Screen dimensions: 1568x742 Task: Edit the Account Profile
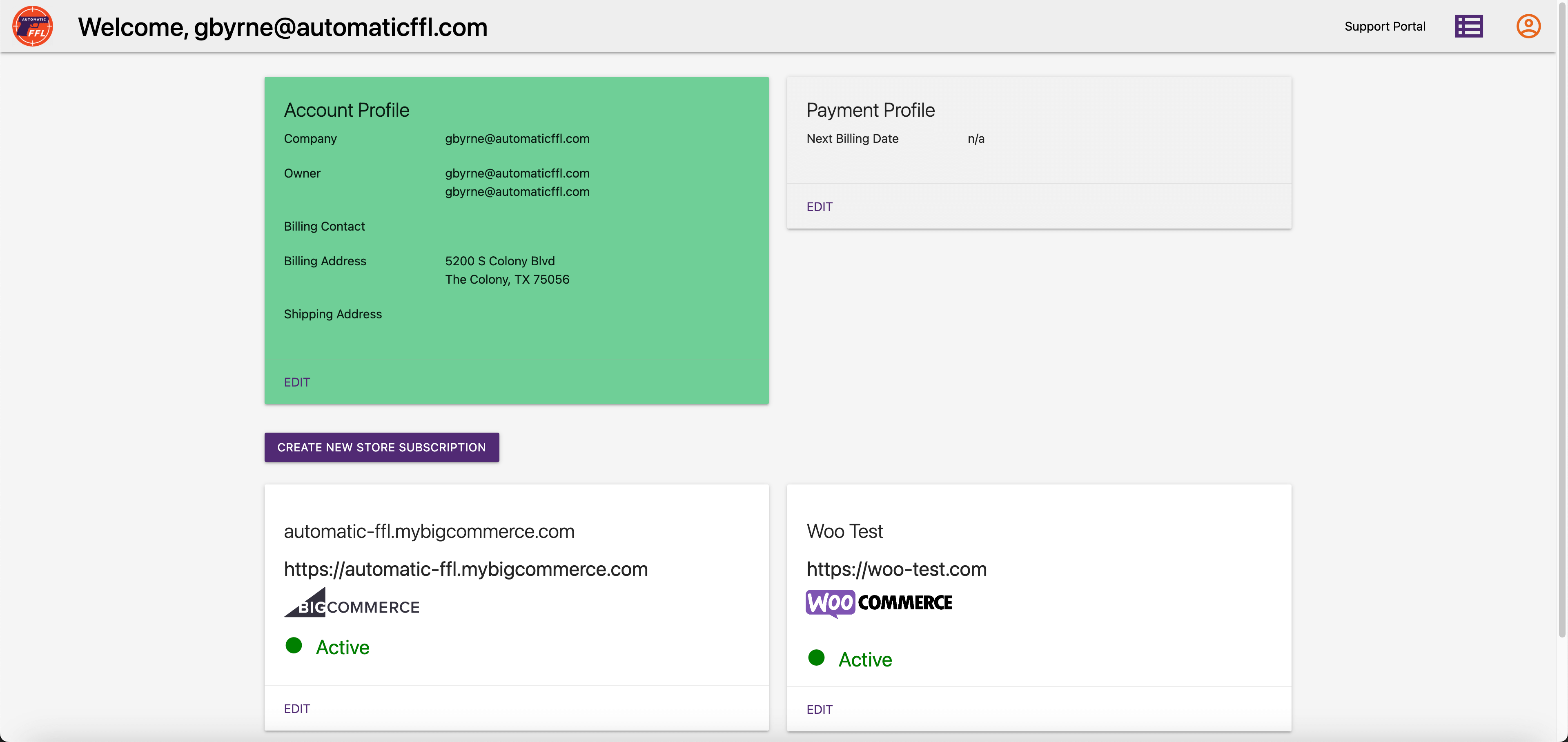[x=296, y=382]
